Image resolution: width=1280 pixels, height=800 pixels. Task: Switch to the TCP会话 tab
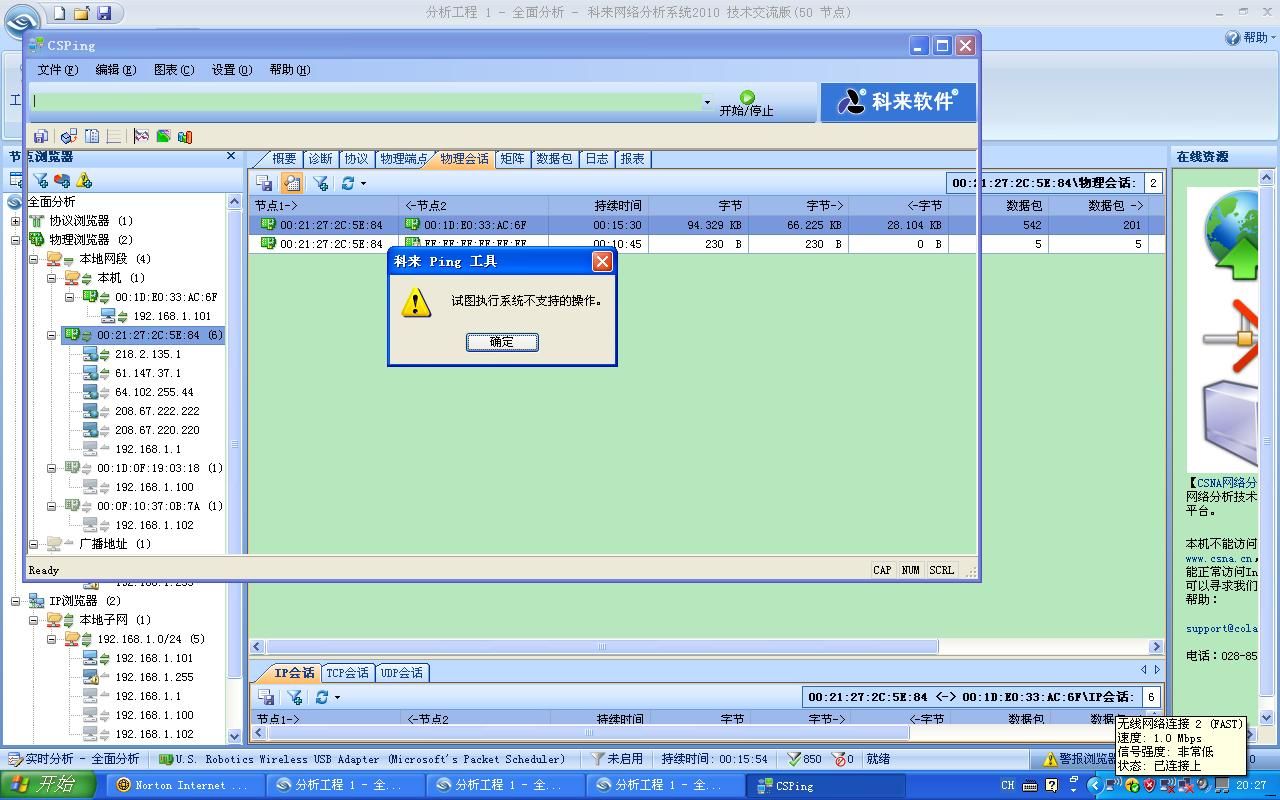pos(348,673)
